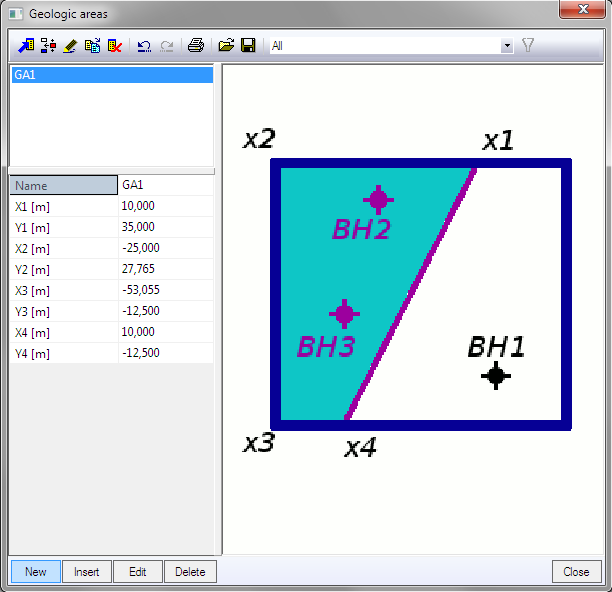Image resolution: width=612 pixels, height=592 pixels.
Task: Click the Y2 value 27,765
Action: pos(165,269)
